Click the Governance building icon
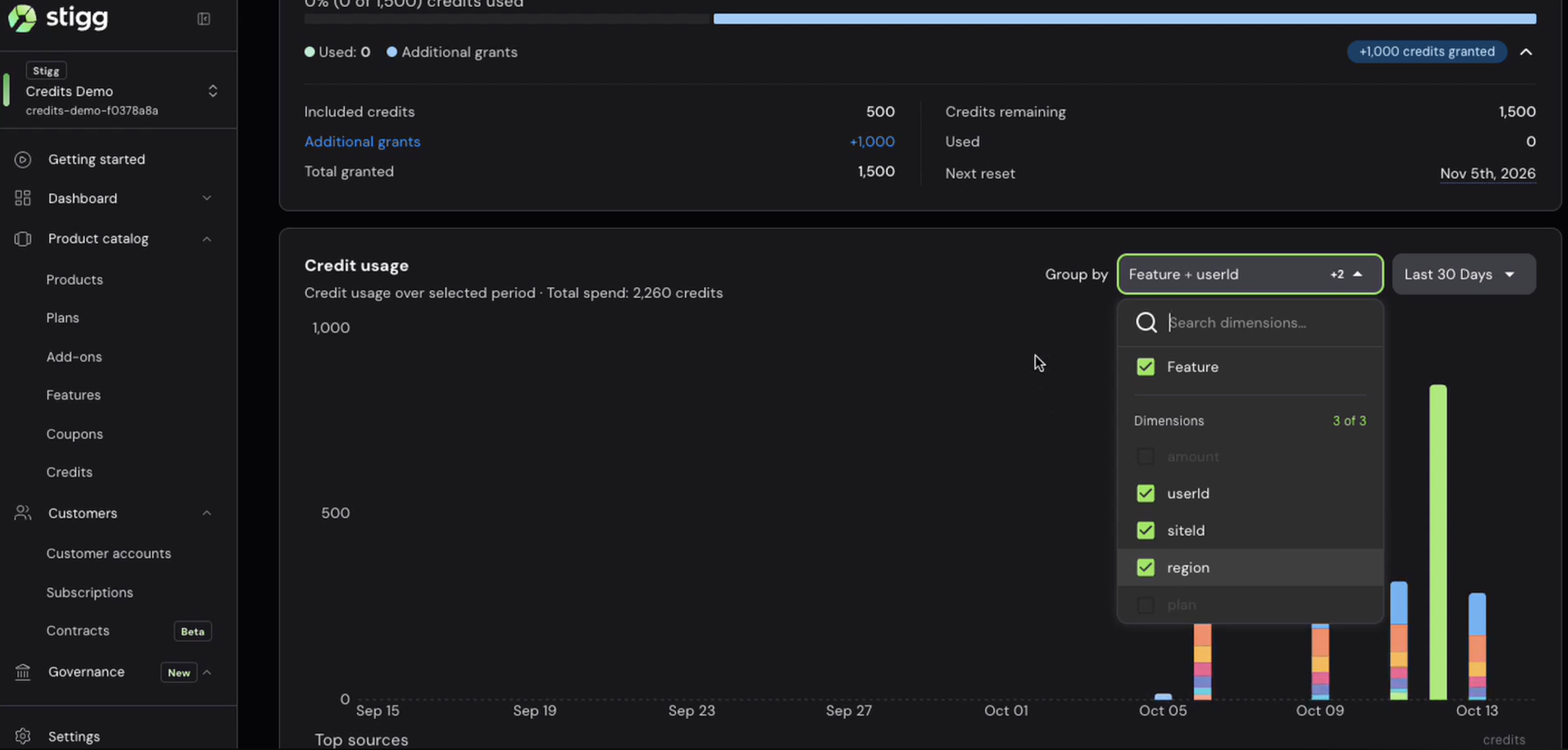 tap(23, 672)
